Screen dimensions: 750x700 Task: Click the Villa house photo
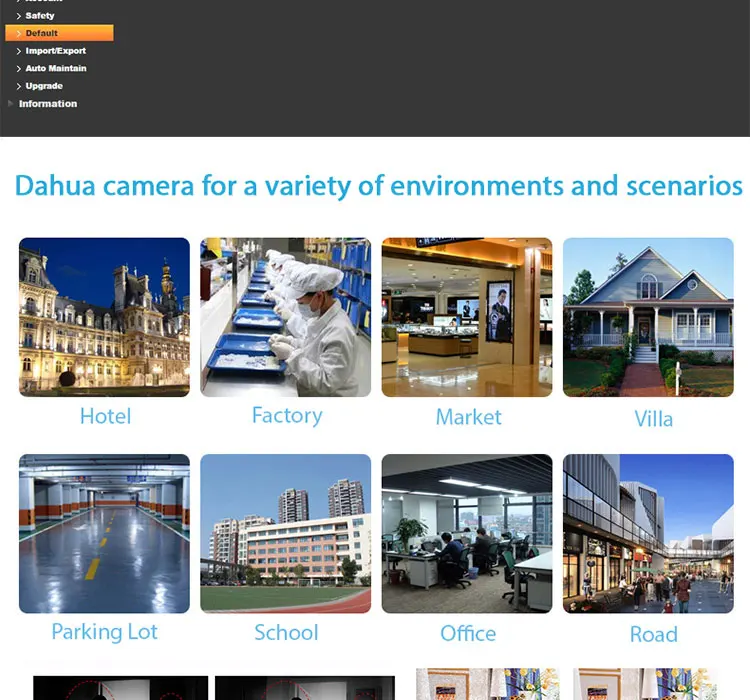(x=648, y=317)
